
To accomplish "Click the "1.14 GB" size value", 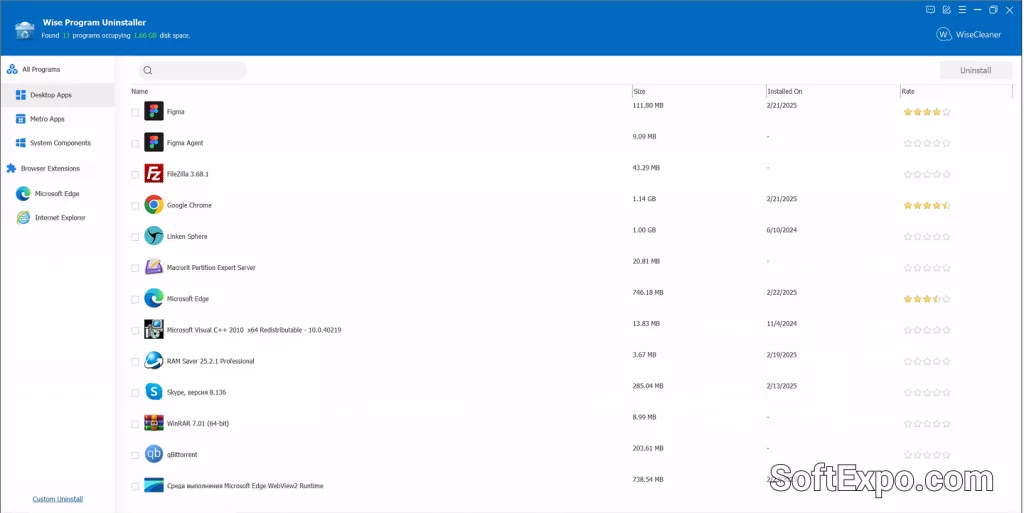I will (645, 199).
